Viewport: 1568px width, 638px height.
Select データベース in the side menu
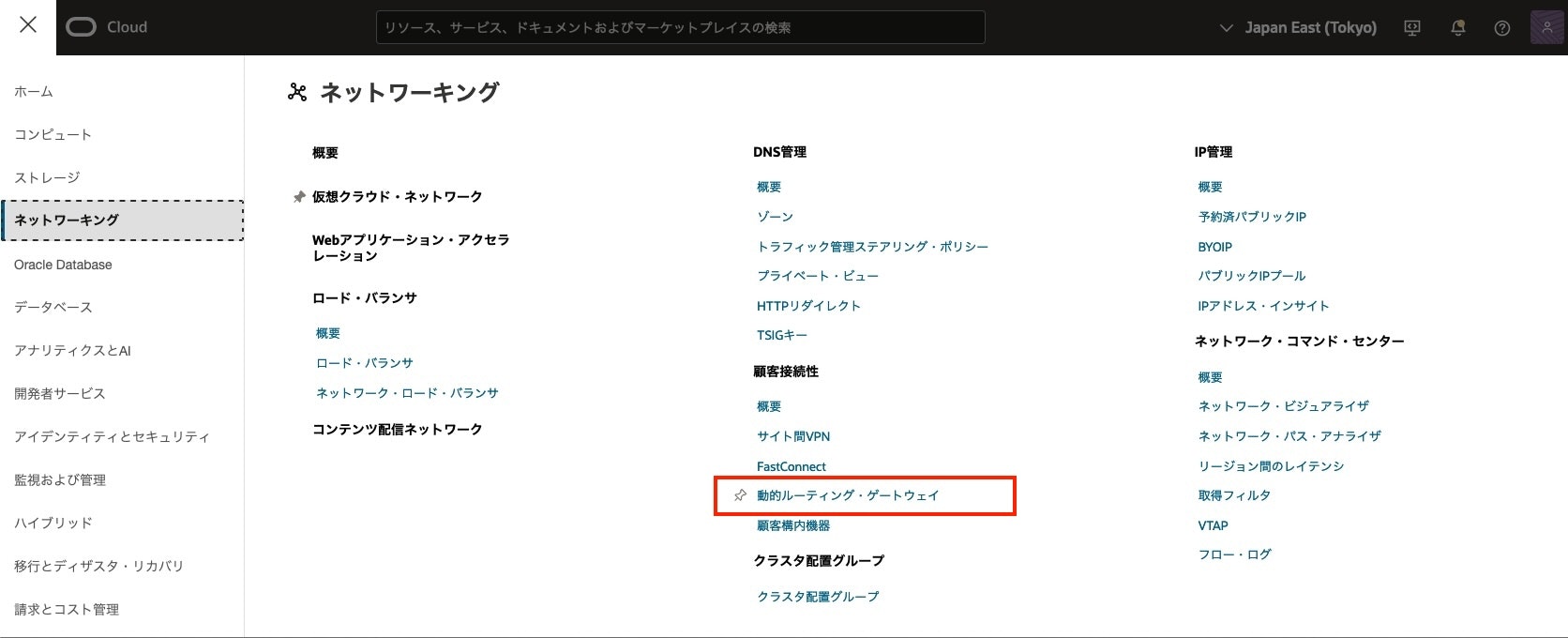(x=53, y=308)
